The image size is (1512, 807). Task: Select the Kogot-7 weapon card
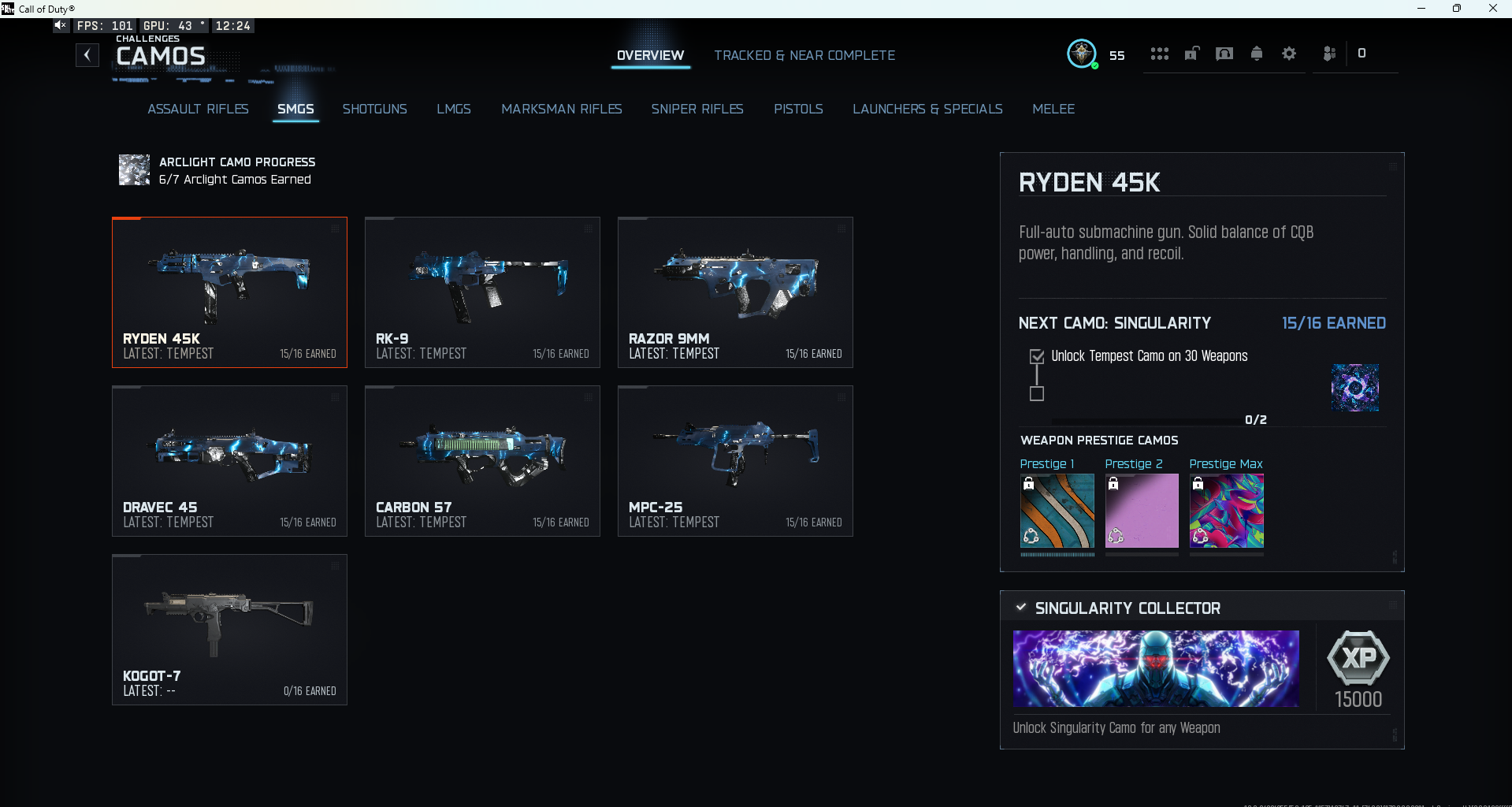(229, 630)
